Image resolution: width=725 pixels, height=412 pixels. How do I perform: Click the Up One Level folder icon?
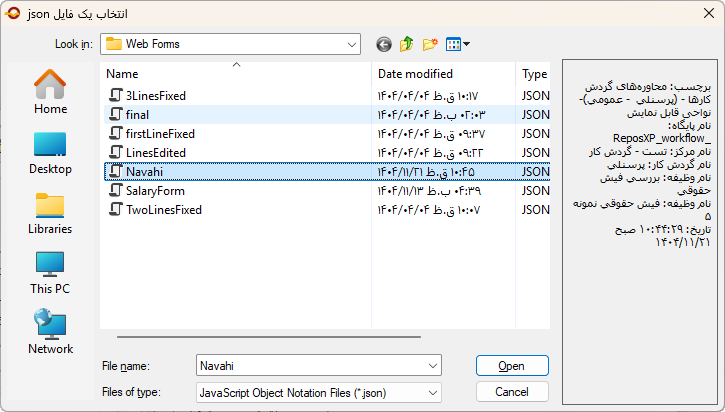[407, 44]
